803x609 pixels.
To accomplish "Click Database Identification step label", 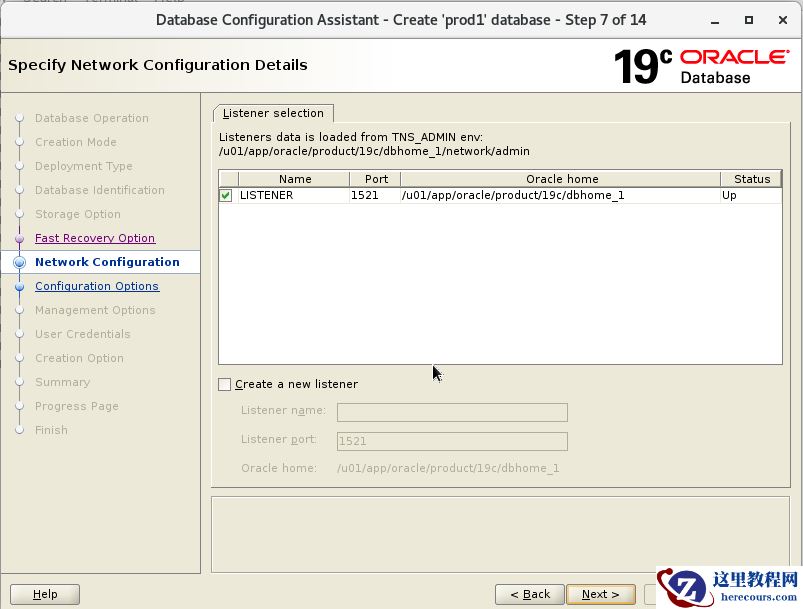I will (100, 190).
